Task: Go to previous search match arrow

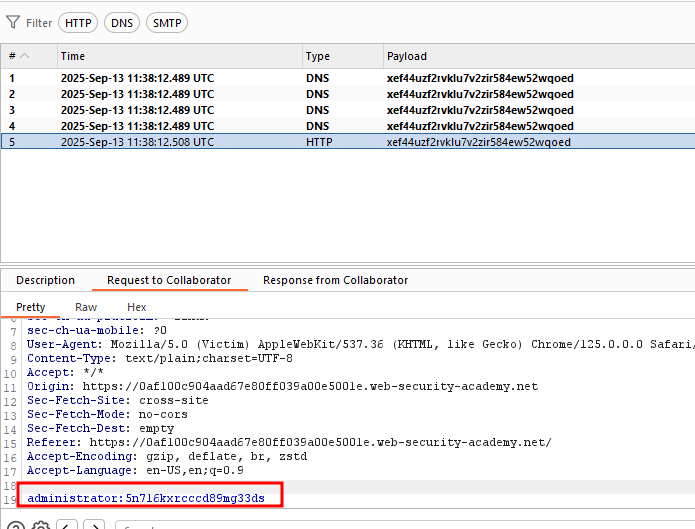Action: point(67,525)
